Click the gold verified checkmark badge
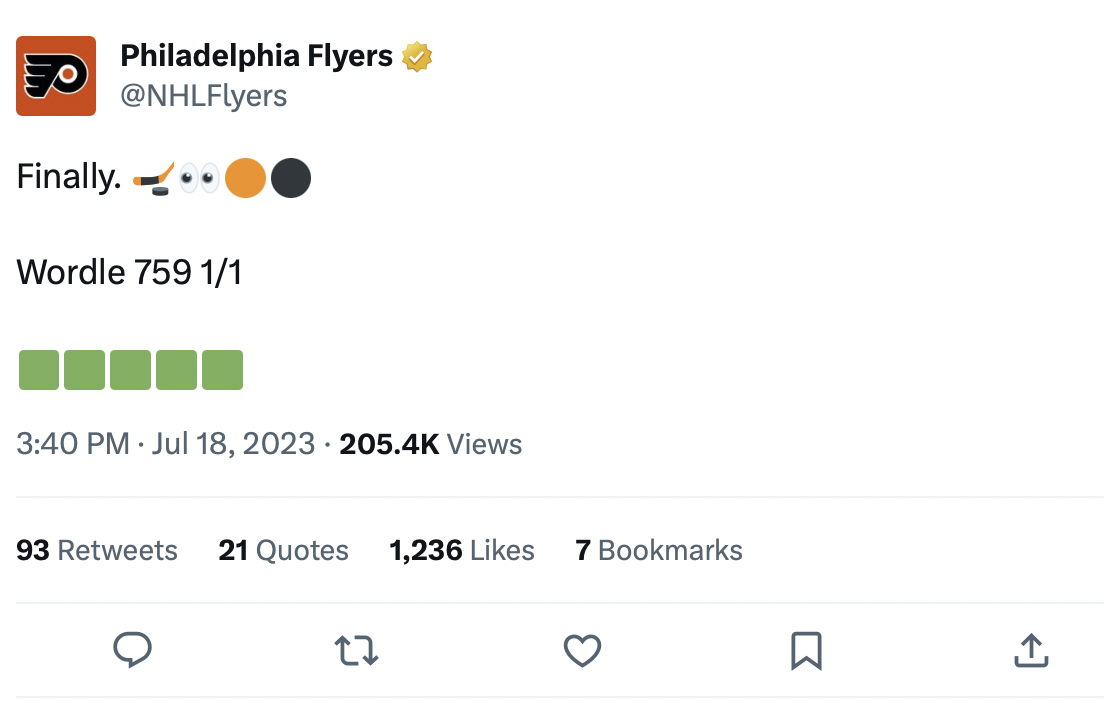 pos(416,56)
